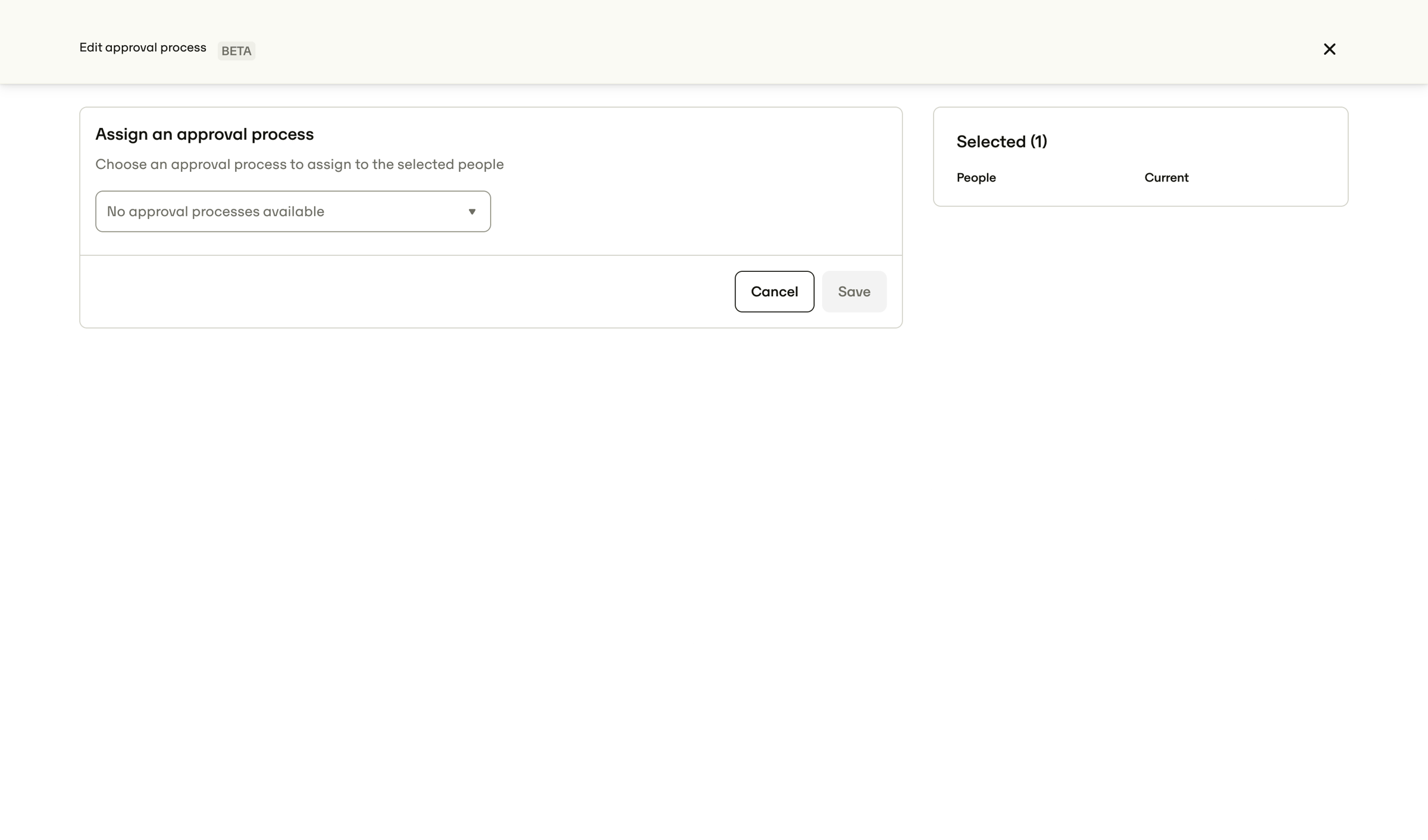The width and height of the screenshot is (1428, 840).
Task: Click the 'Edit approval process' title
Action: point(143,48)
